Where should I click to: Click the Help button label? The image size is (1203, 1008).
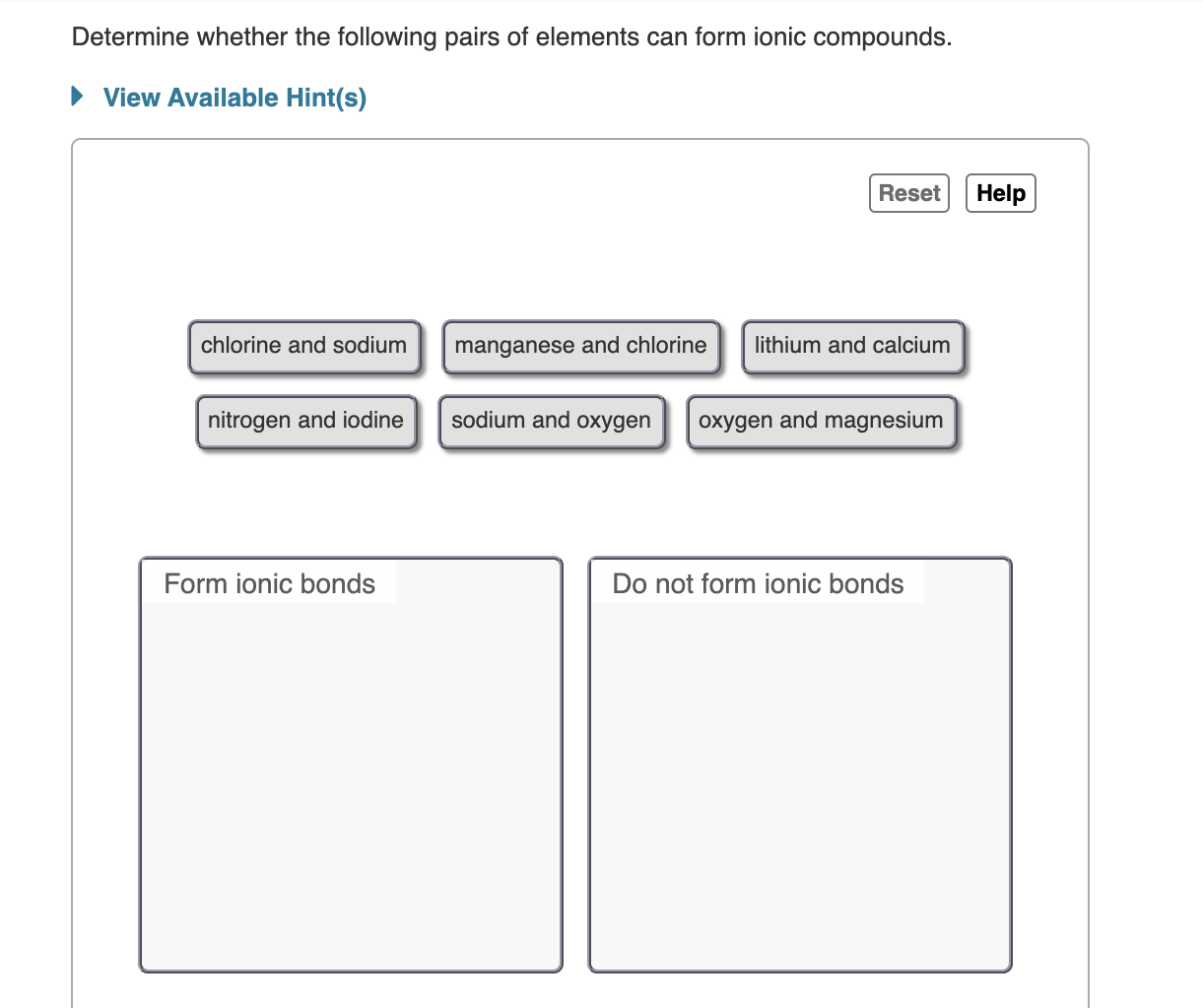click(1000, 193)
